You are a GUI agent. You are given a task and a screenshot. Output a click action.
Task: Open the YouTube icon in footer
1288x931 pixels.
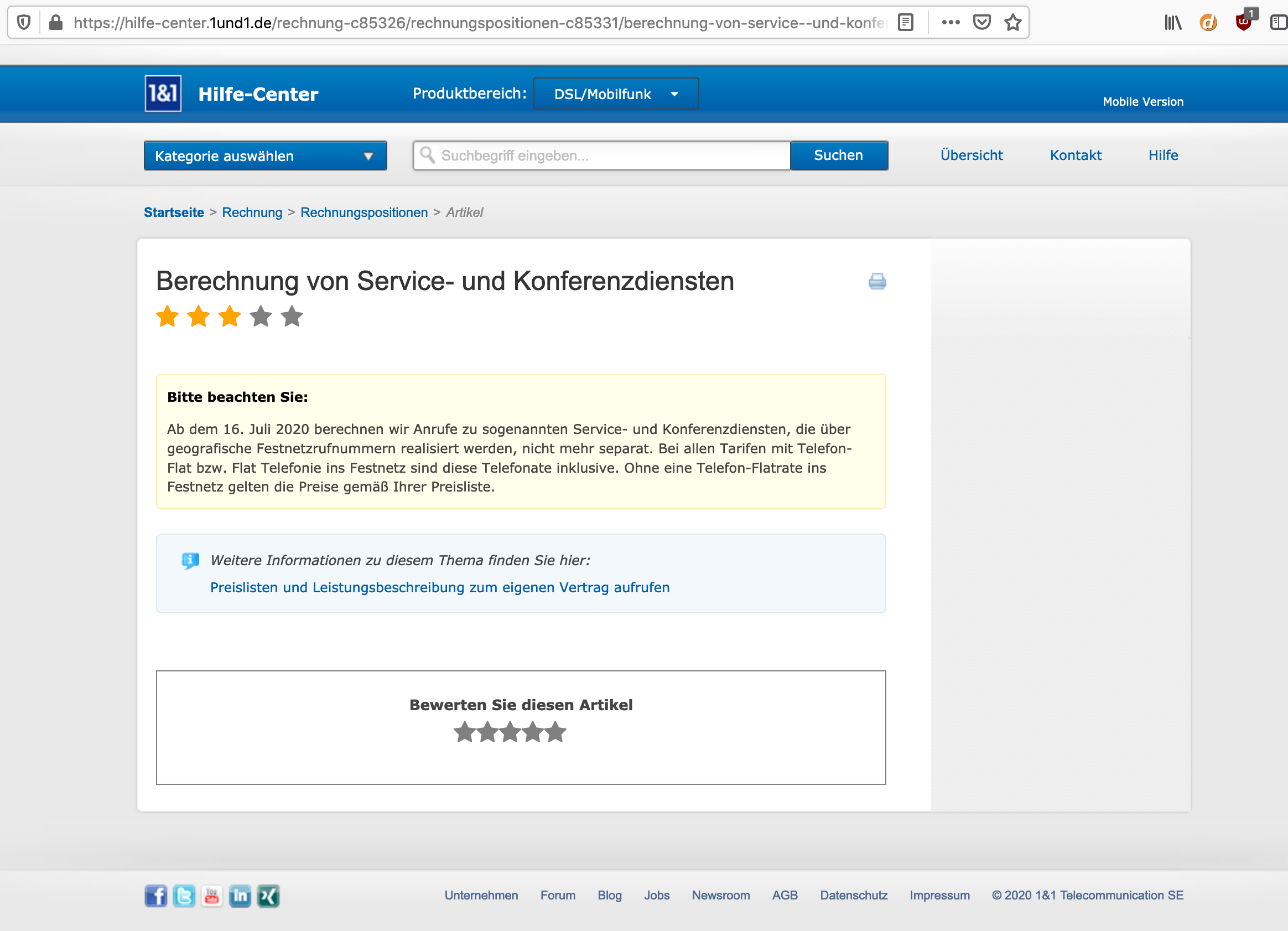point(212,896)
